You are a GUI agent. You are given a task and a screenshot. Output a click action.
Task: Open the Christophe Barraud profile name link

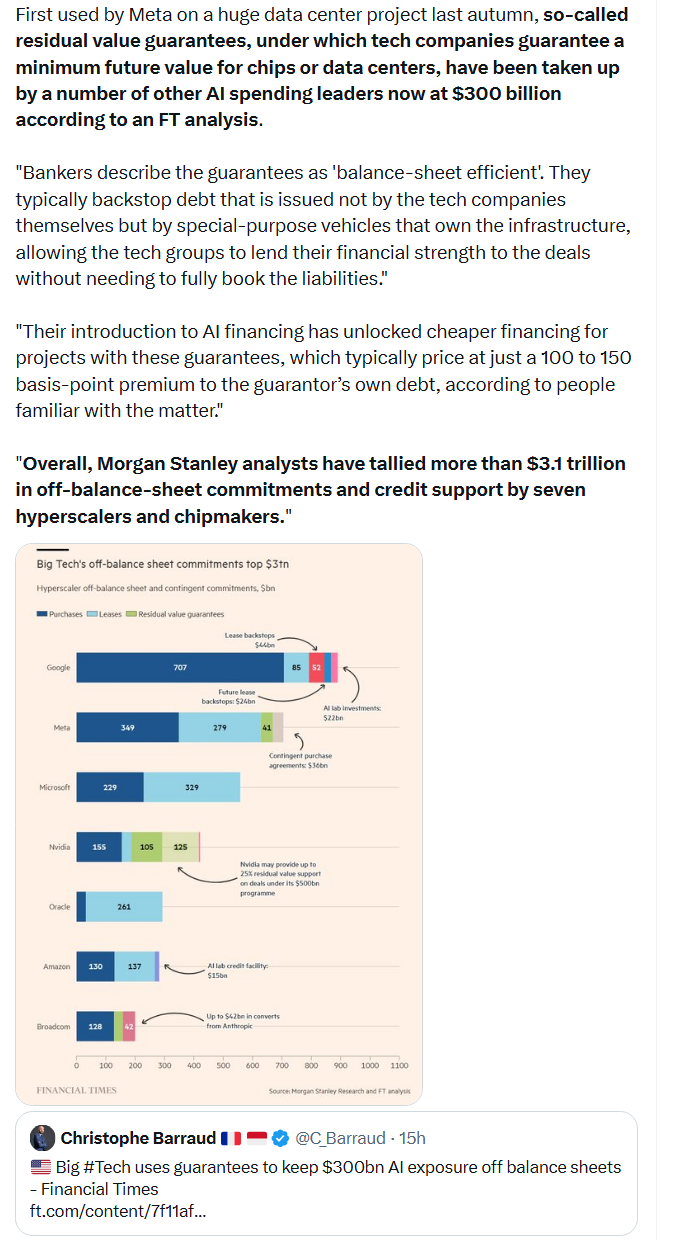(x=138, y=1138)
